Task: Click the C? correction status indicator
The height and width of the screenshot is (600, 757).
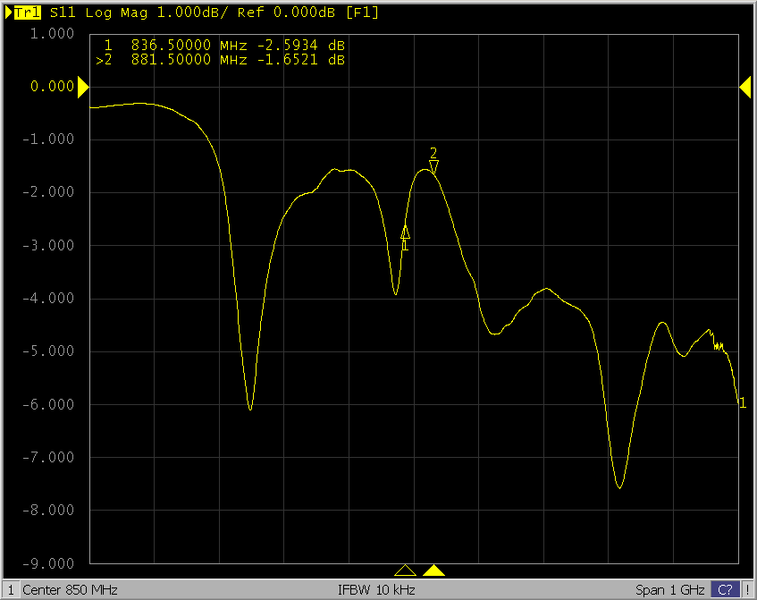Action: pyautogui.click(x=725, y=590)
